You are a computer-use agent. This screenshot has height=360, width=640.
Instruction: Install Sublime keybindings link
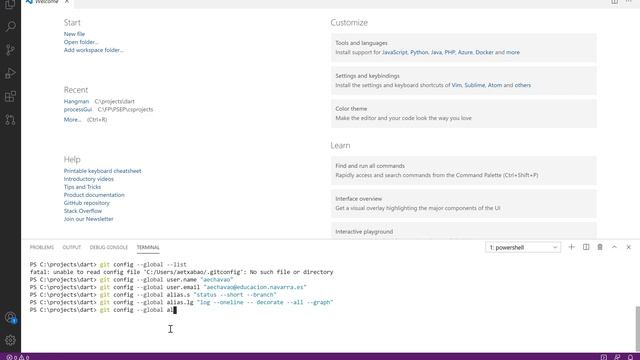(x=475, y=85)
